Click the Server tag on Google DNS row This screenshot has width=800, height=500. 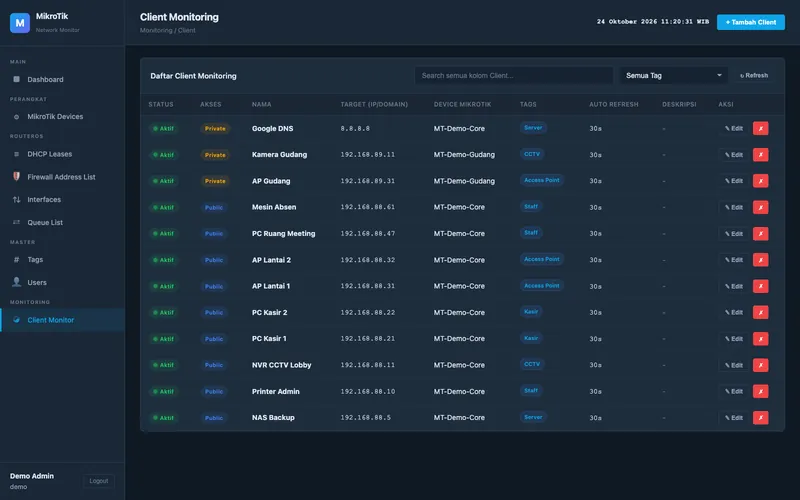point(533,128)
